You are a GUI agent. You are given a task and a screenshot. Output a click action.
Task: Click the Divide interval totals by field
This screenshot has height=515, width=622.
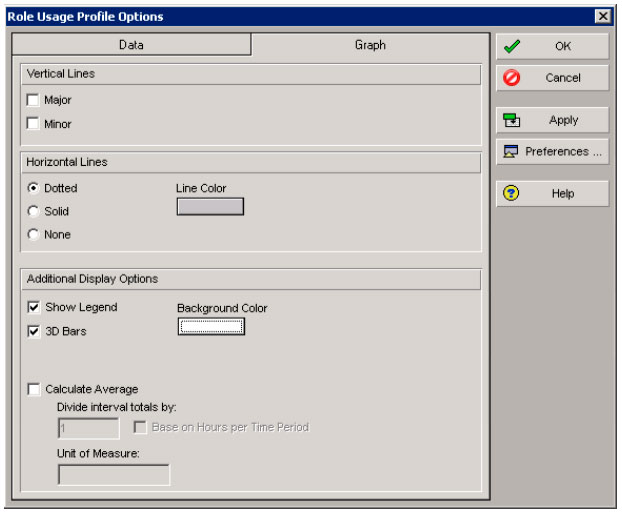[x=88, y=428]
